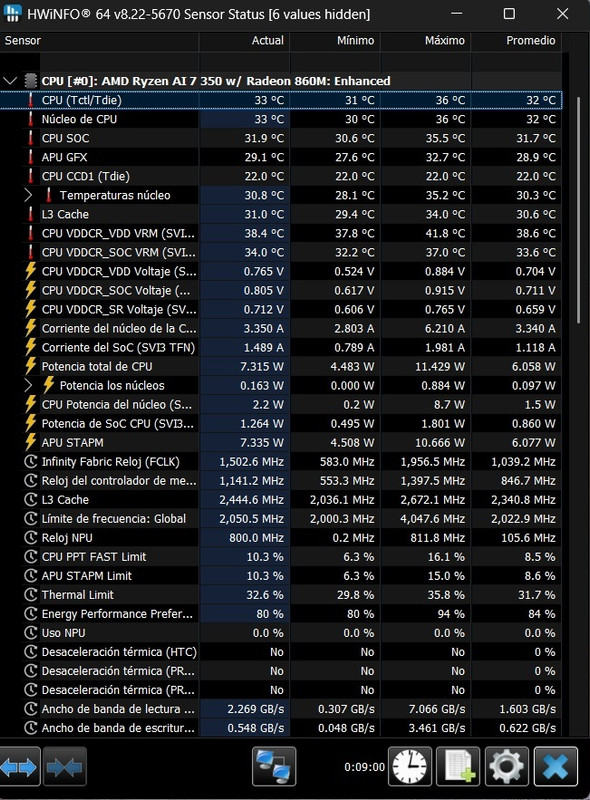Viewport: 590px width, 800px height.
Task: Select Energy Performance Prefer... row
Action: click(x=281, y=614)
